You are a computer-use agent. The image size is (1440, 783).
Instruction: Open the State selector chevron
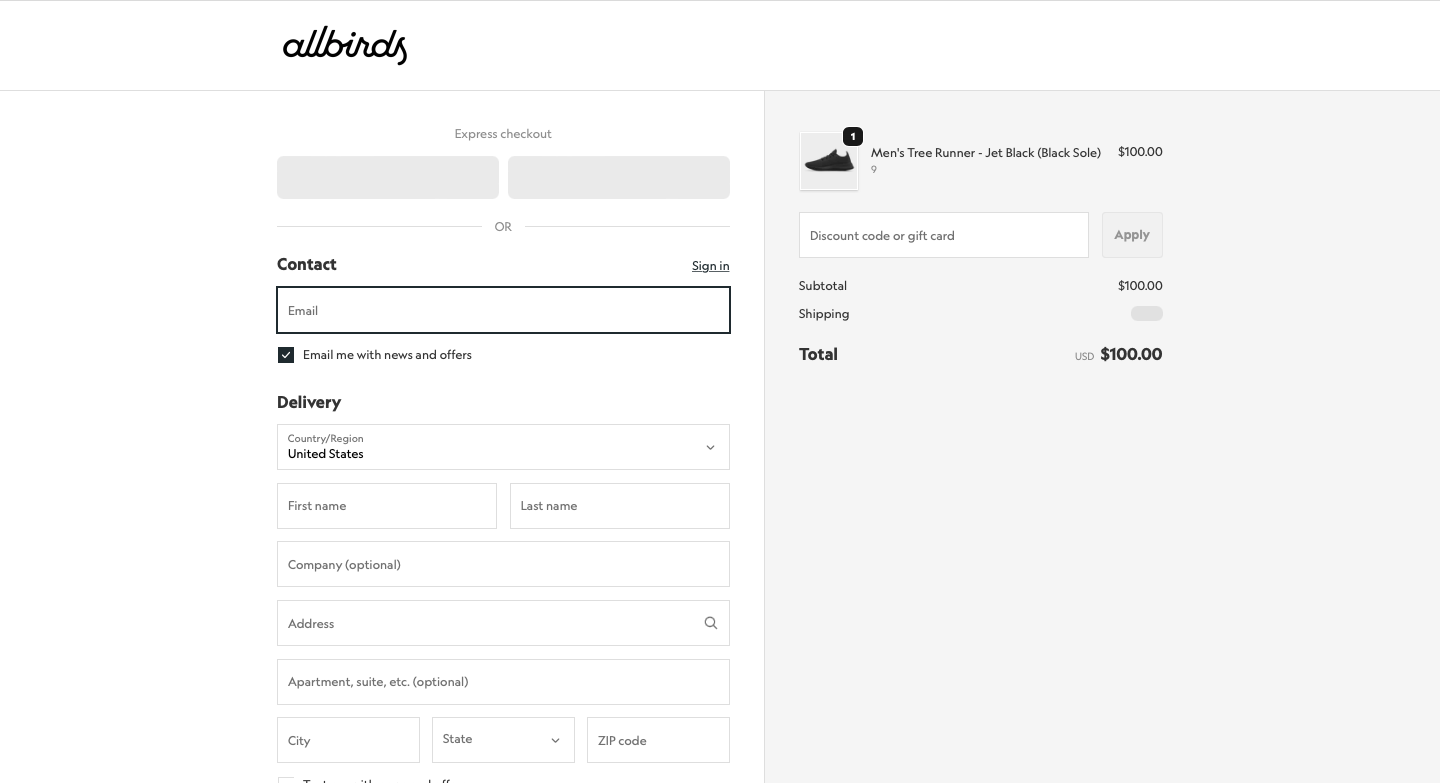tap(554, 740)
